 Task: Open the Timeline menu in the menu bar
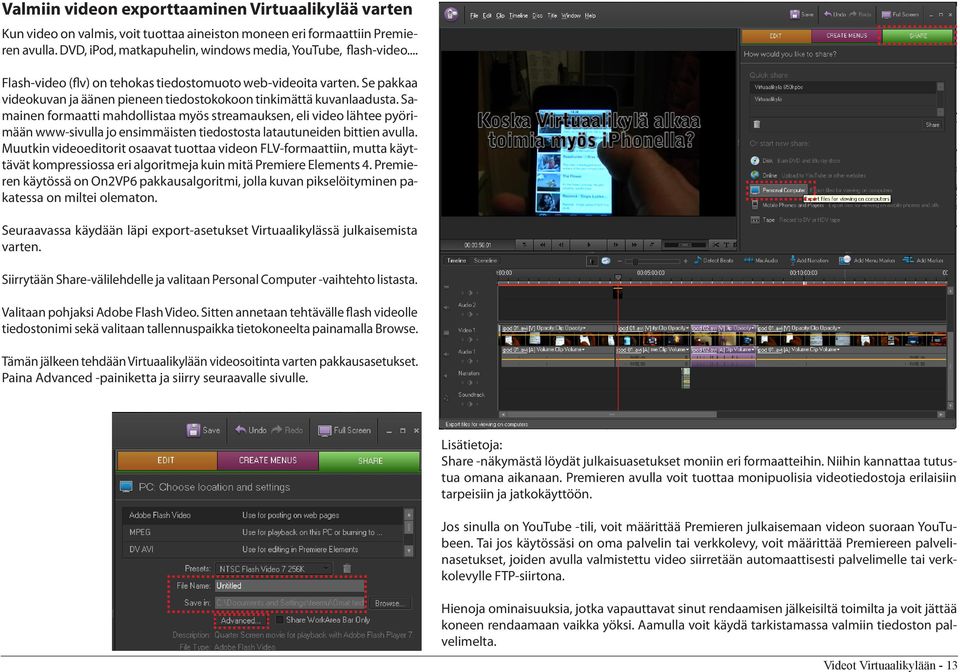(518, 15)
